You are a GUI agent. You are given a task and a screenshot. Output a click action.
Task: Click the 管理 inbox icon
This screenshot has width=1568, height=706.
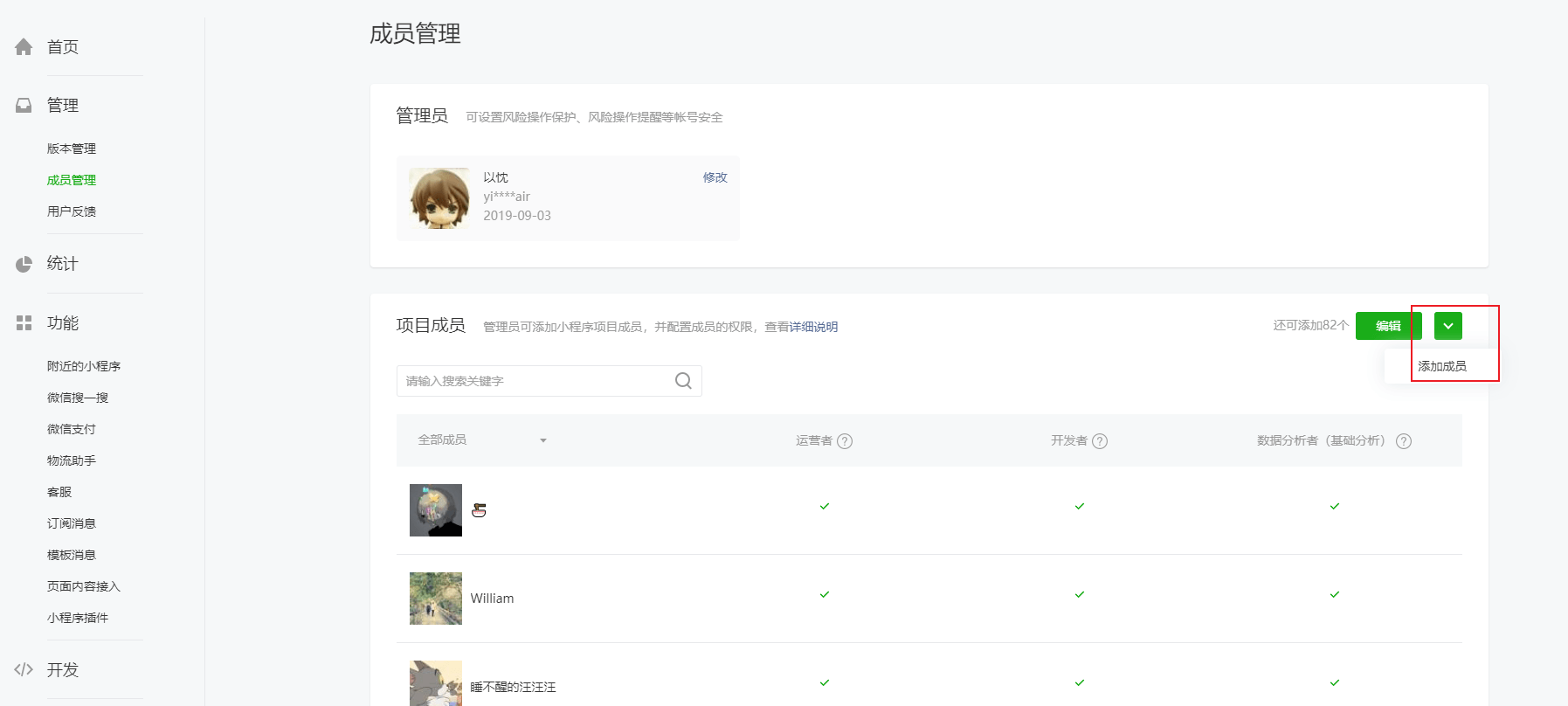pyautogui.click(x=24, y=106)
